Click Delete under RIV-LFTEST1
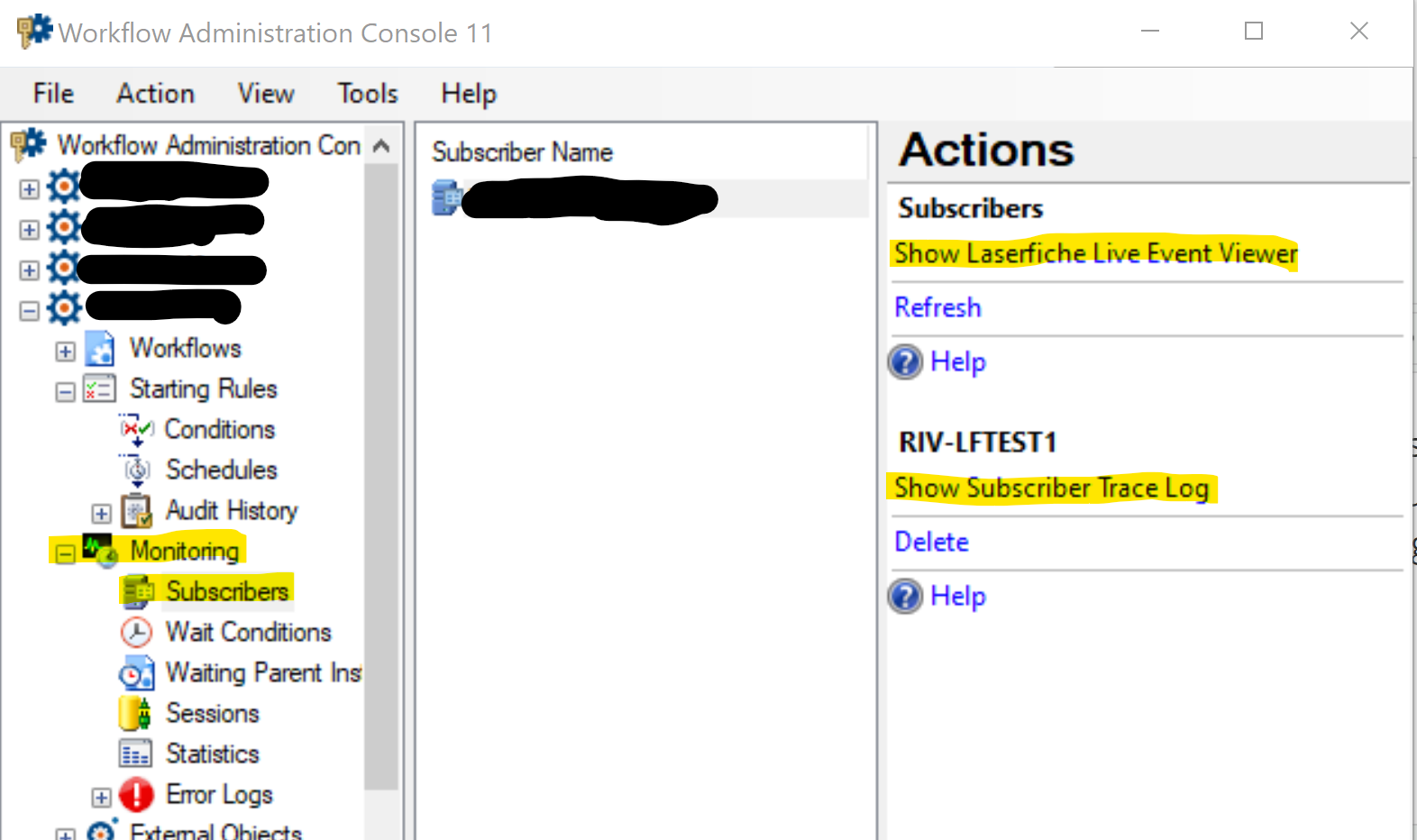This screenshot has width=1417, height=840. tap(931, 542)
